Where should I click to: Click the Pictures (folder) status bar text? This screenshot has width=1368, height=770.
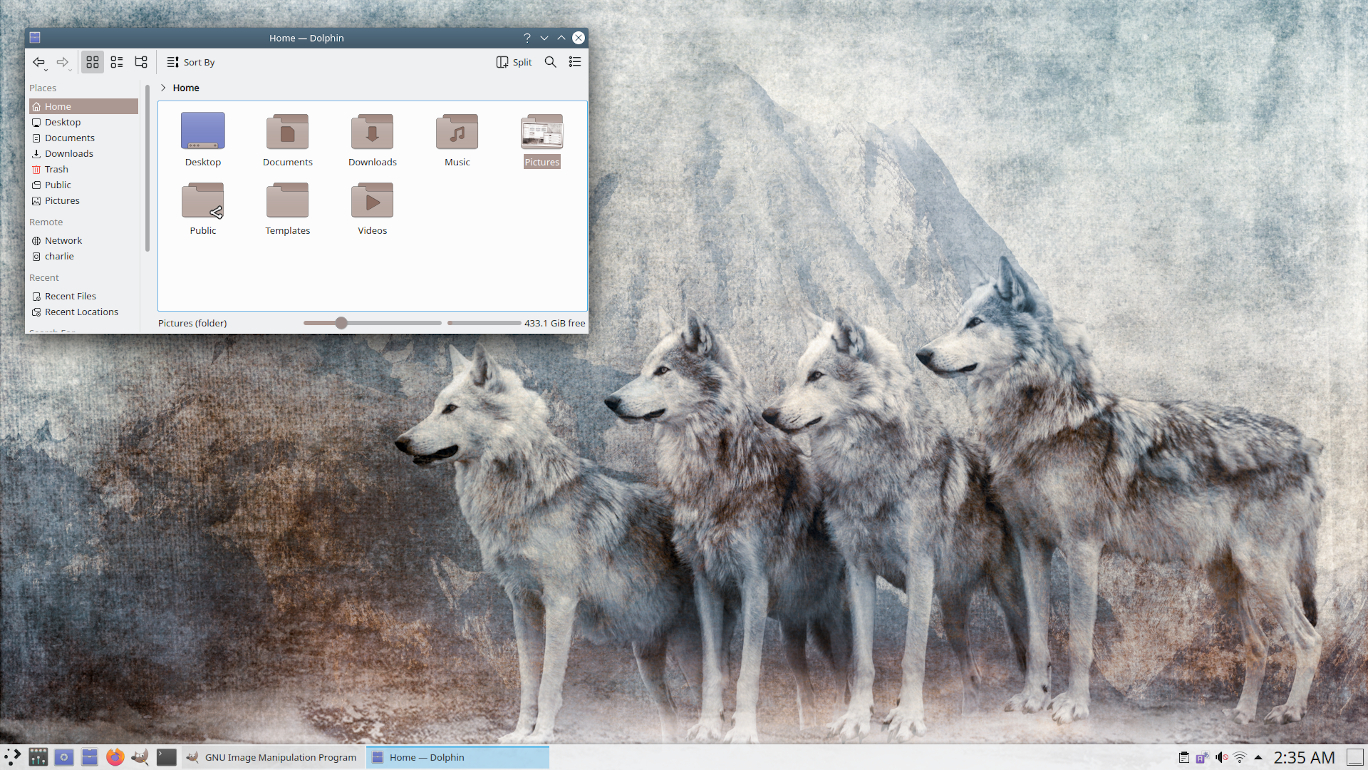pyautogui.click(x=193, y=323)
